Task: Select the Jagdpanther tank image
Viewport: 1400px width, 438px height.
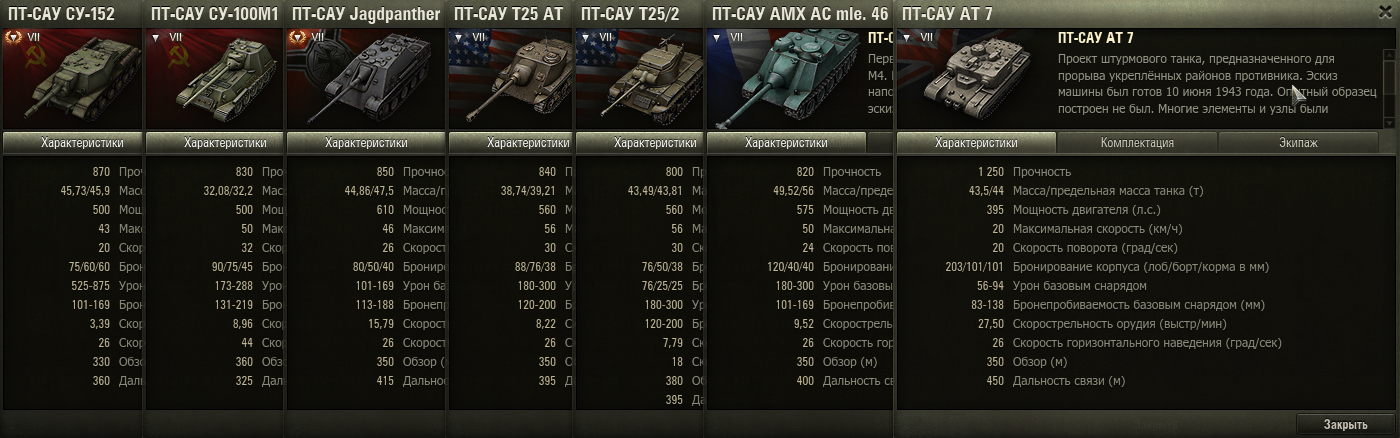Action: tap(365, 77)
